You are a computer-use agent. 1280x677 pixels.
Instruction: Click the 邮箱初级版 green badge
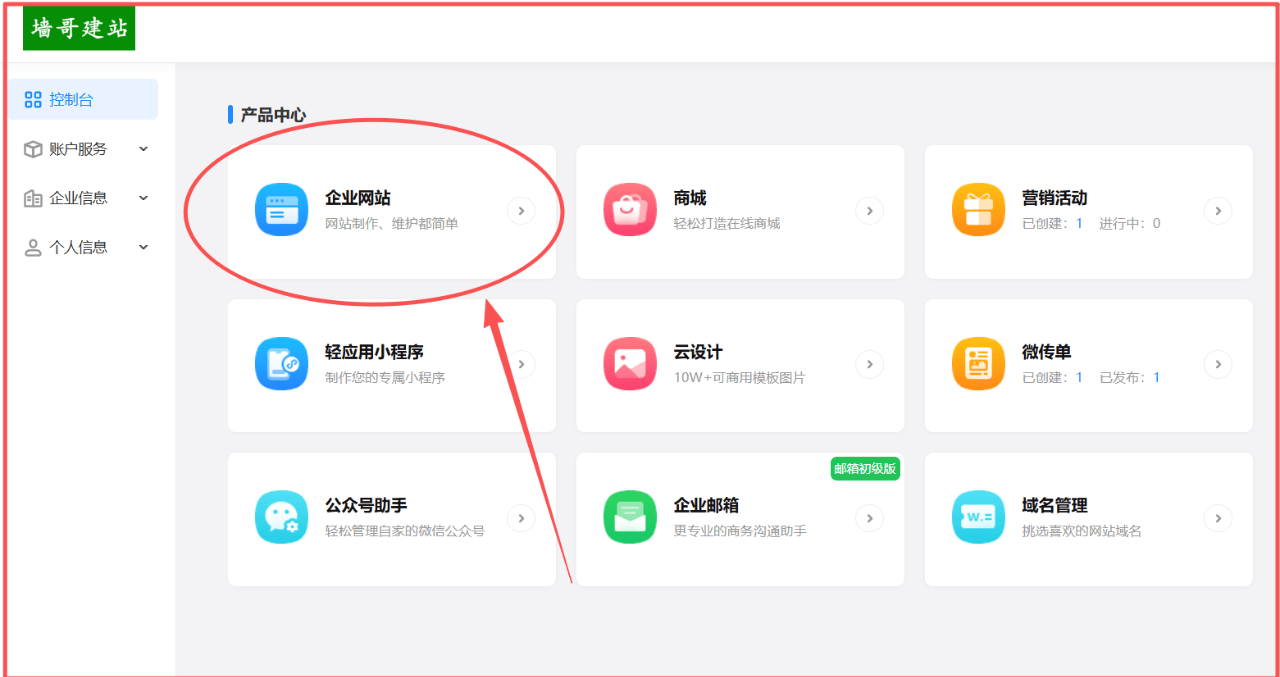(865, 469)
